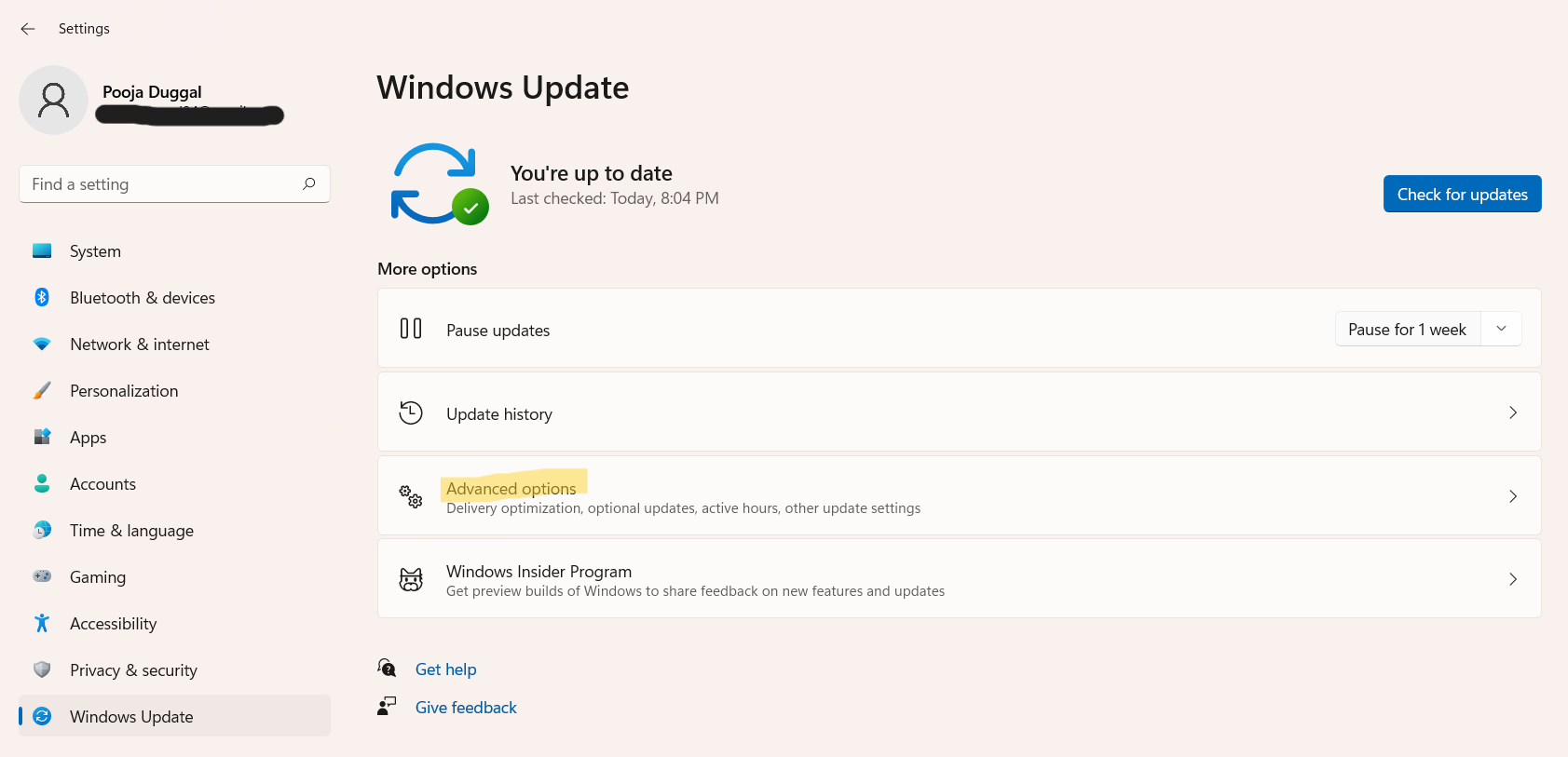This screenshot has width=1568, height=757.
Task: Click the Bluetooth & devices icon
Action: point(42,297)
